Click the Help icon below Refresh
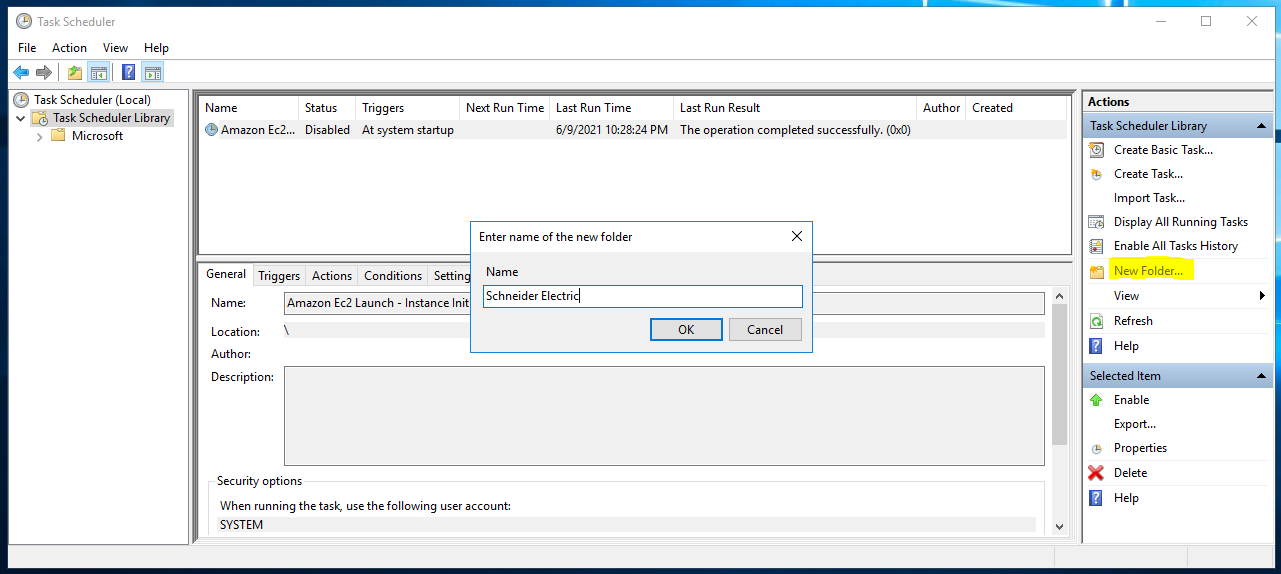 (1097, 346)
